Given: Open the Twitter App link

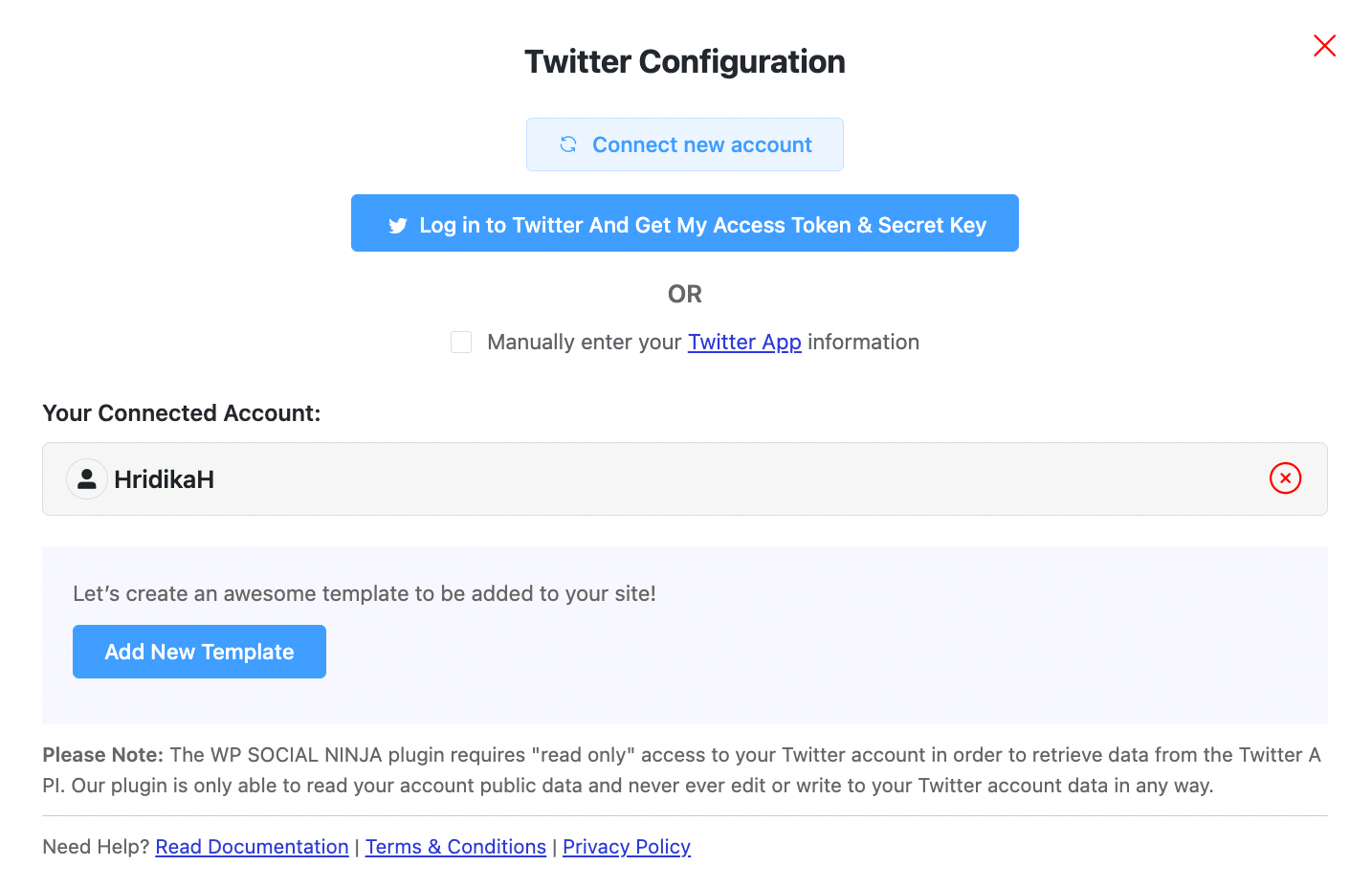Looking at the screenshot, I should [x=744, y=342].
